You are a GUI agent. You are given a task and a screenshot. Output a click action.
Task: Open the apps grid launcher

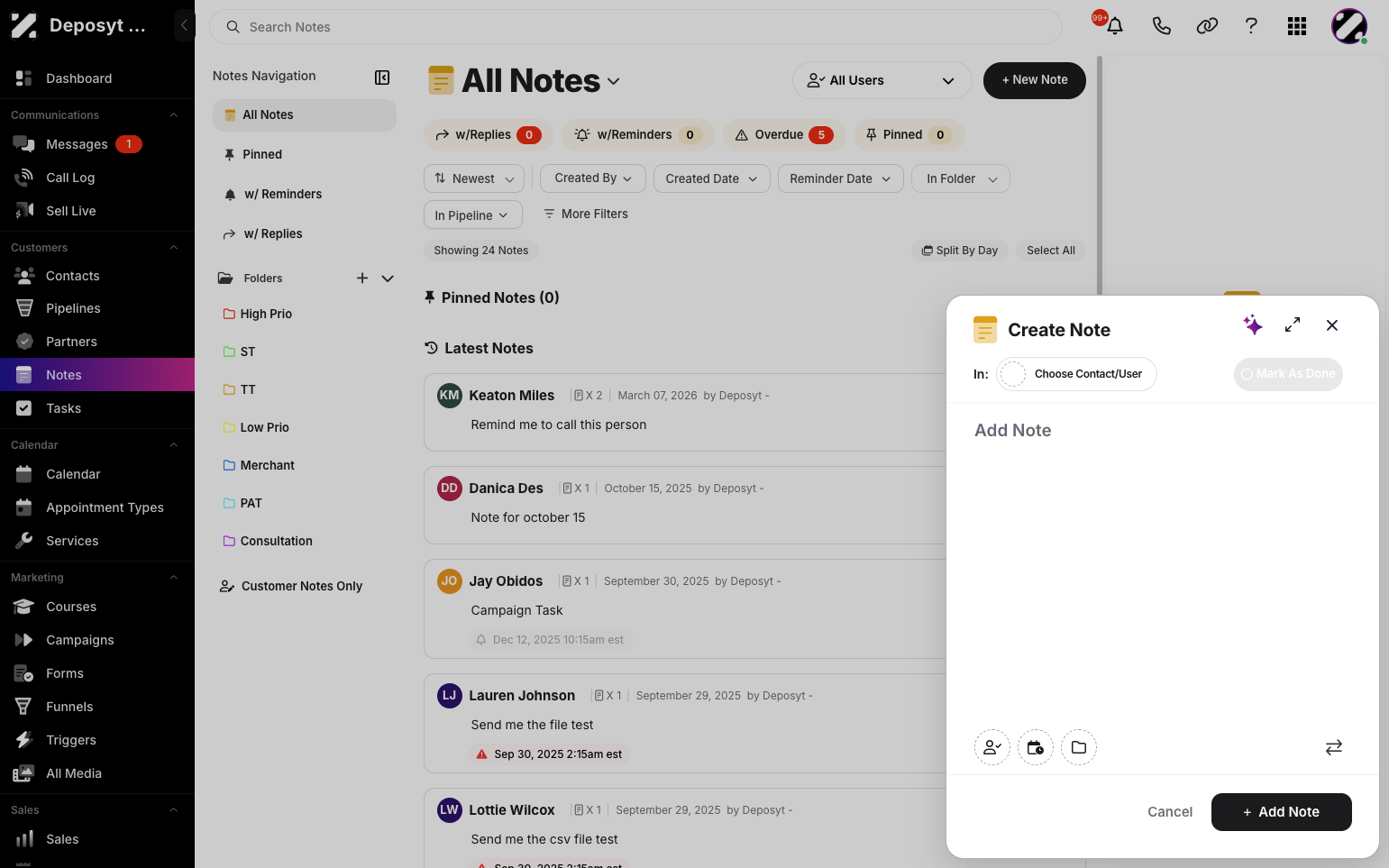[1297, 26]
